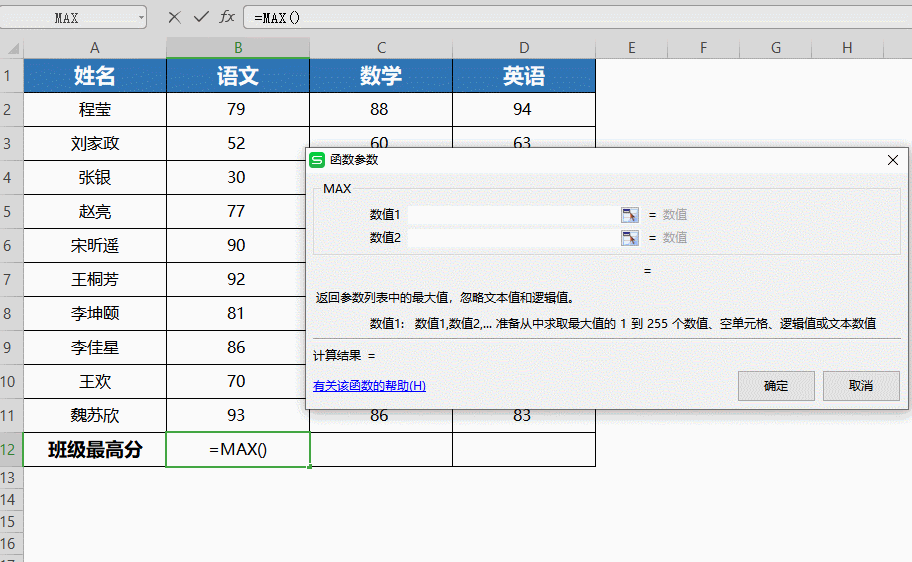912x562 pixels.
Task: Select cell containing 李佳星
Action: coord(95,347)
